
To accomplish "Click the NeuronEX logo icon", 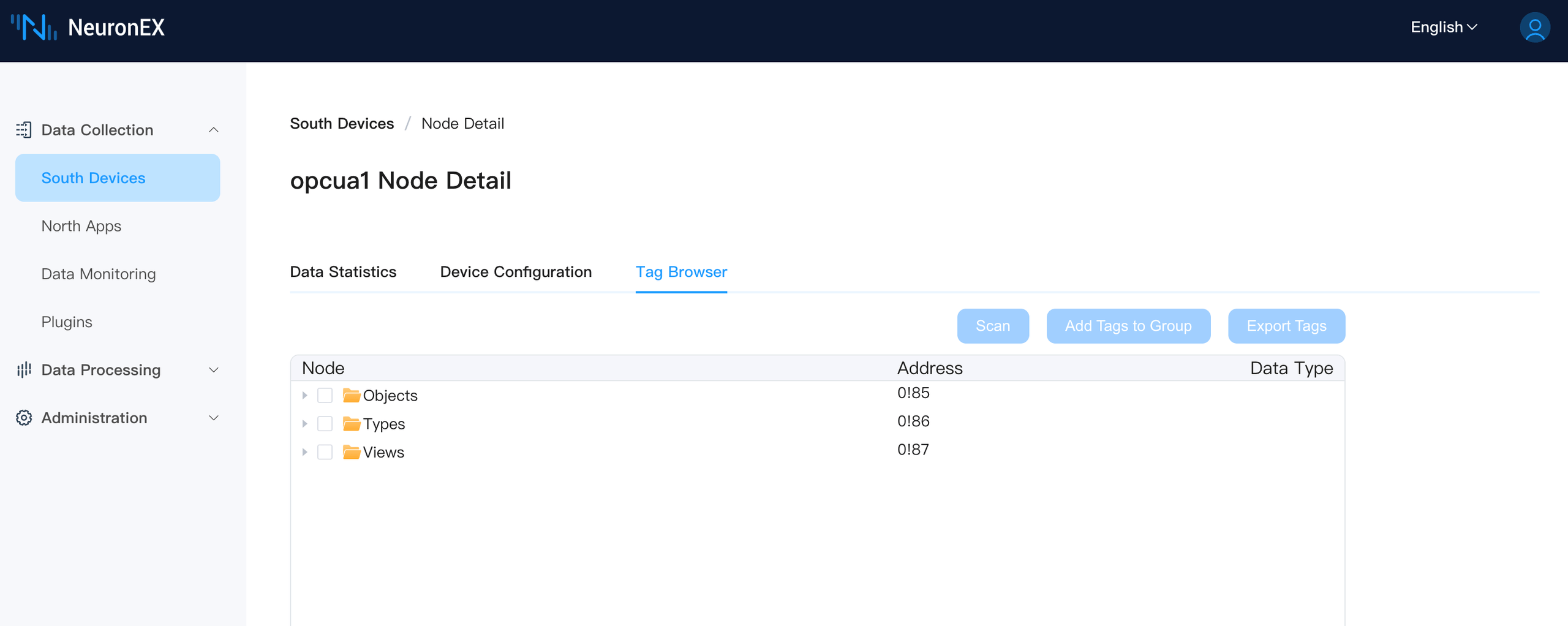I will click(x=34, y=27).
